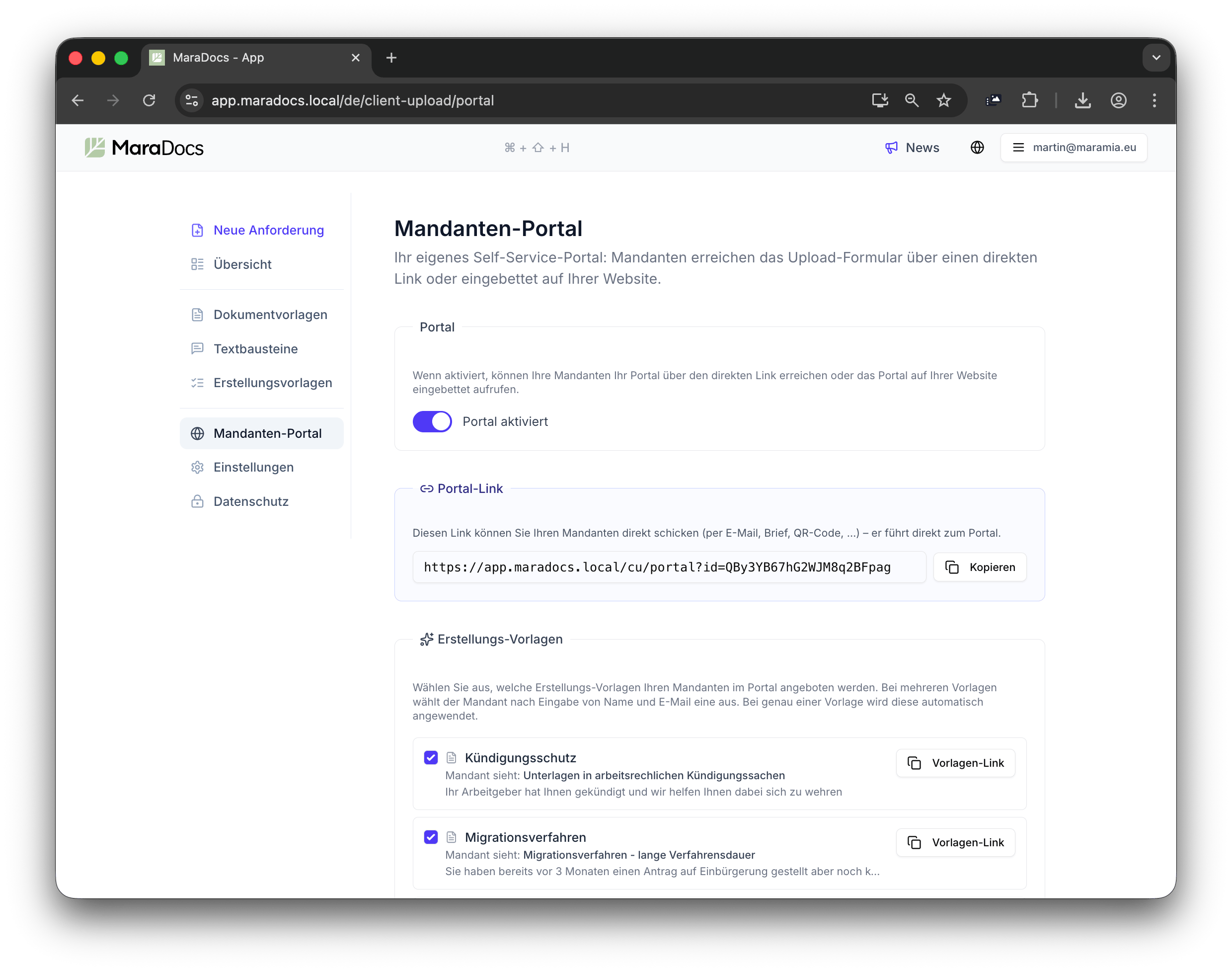Click the Mandanten-Portal page heading

tap(488, 229)
